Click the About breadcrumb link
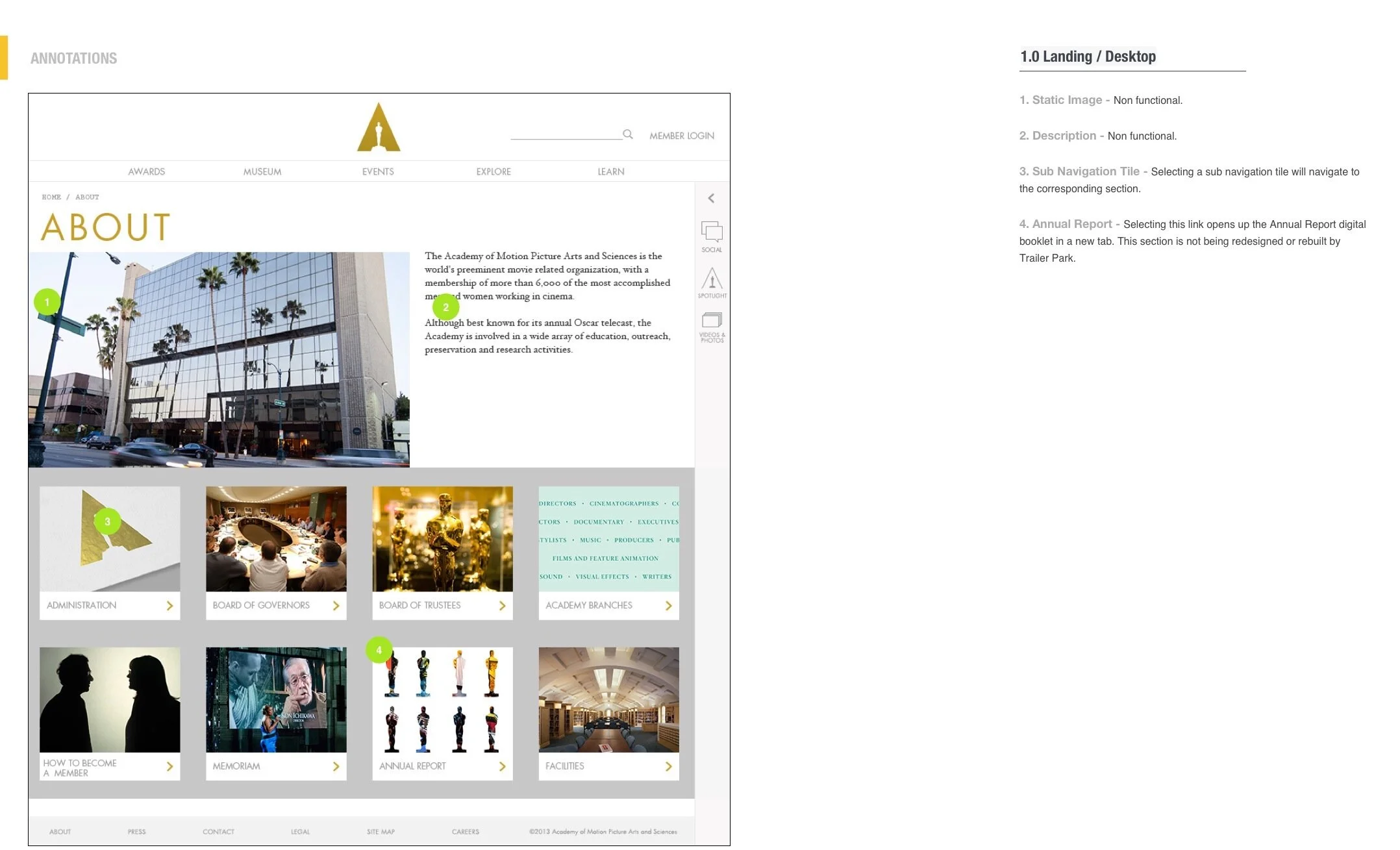This screenshot has height=850, width=1400. click(x=87, y=197)
